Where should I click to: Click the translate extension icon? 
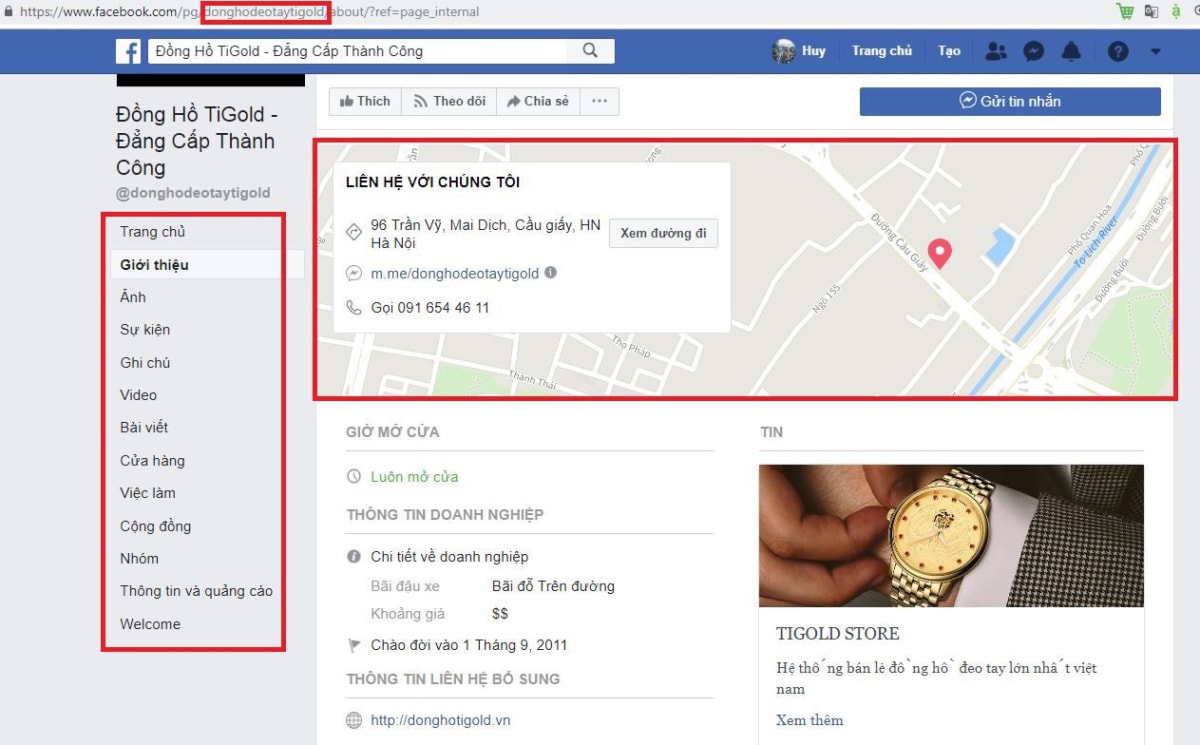tap(1151, 11)
